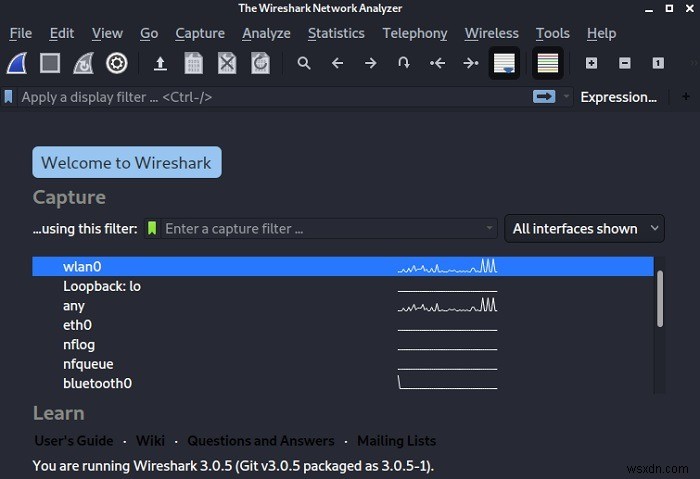700x479 pixels.
Task: Toggle packet list colorization
Action: tap(548, 63)
